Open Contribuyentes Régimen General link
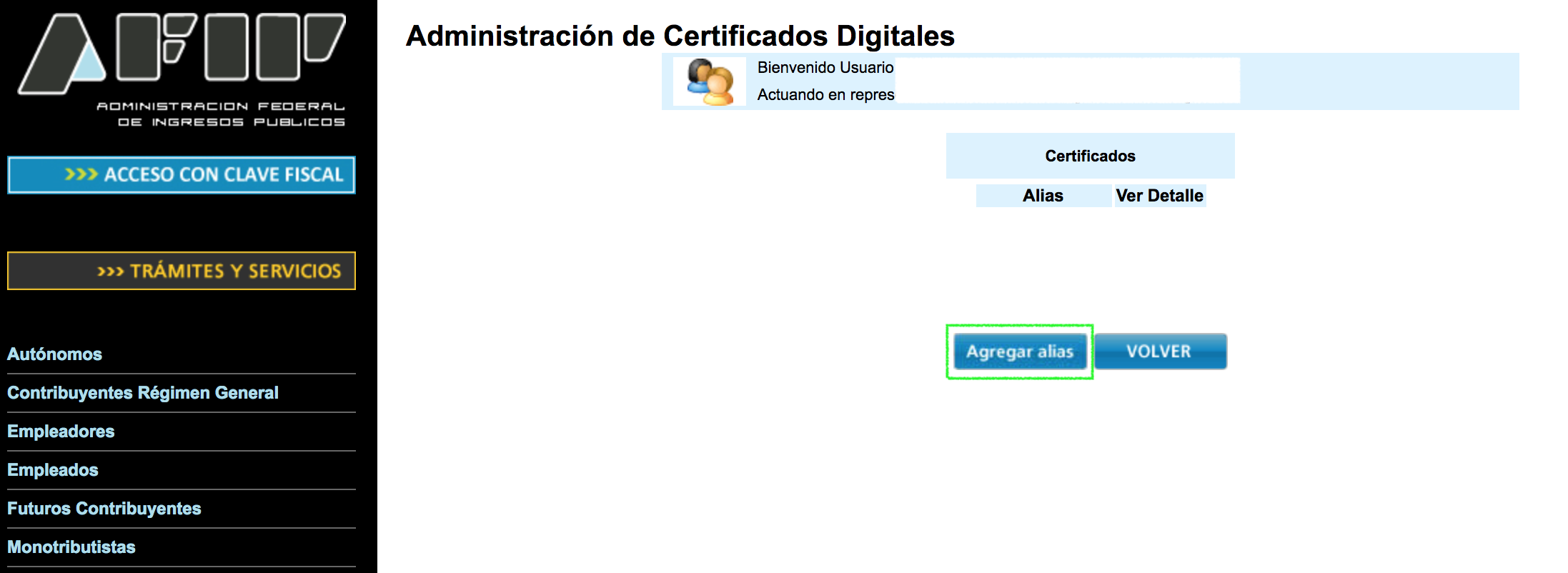1568x573 pixels. (x=143, y=393)
